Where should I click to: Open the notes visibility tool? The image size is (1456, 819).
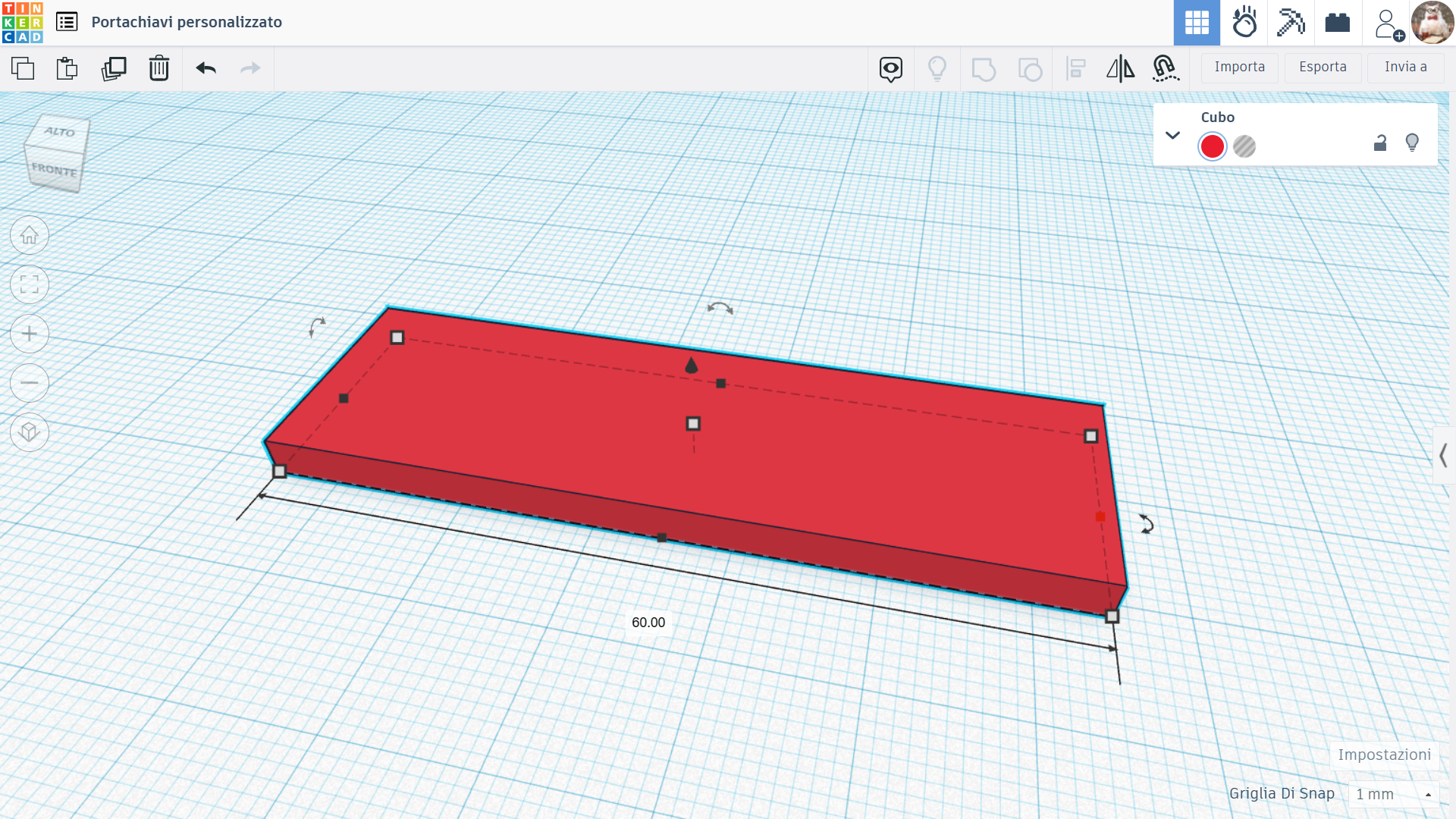point(891,69)
